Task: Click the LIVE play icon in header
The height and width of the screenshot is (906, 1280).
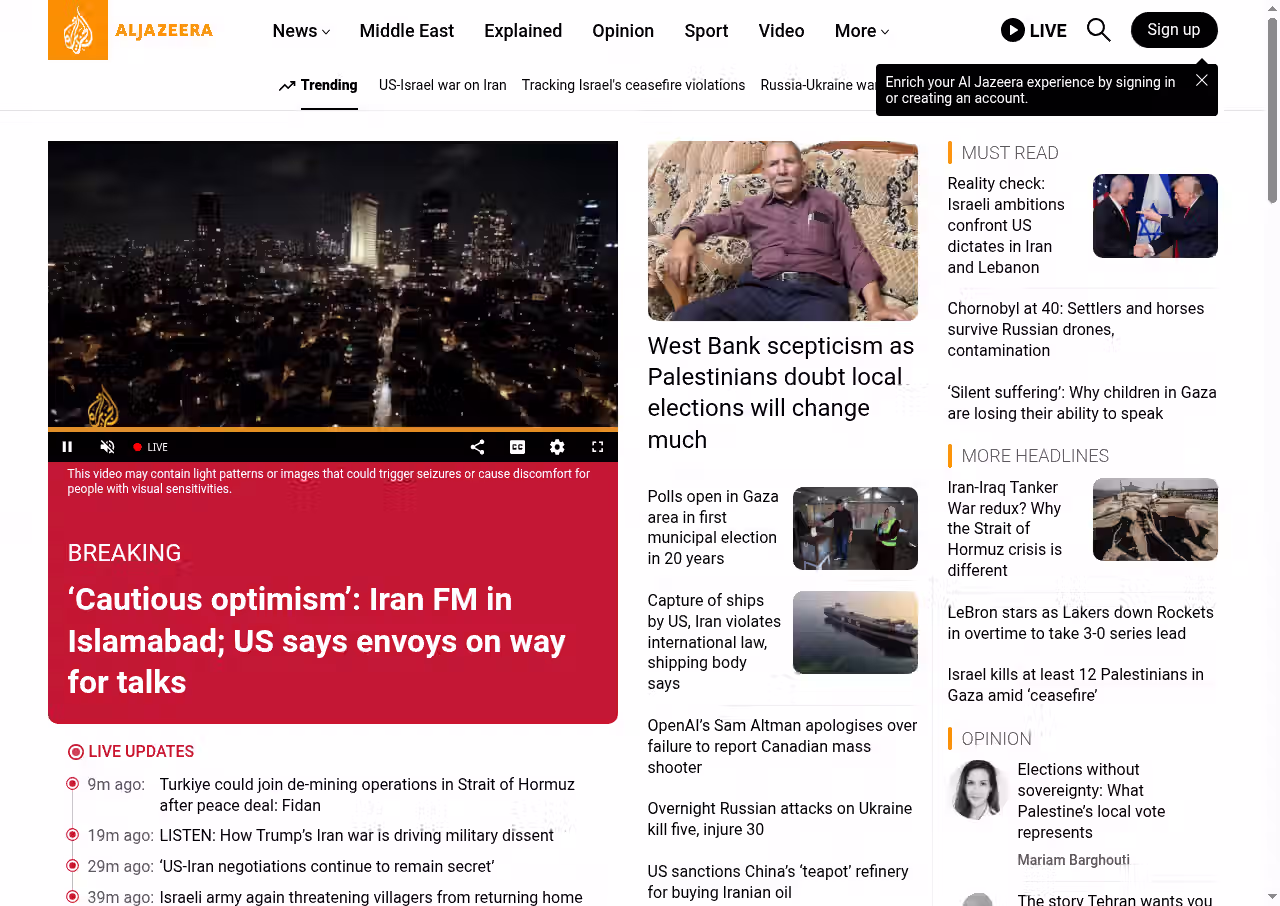Action: coord(1013,30)
